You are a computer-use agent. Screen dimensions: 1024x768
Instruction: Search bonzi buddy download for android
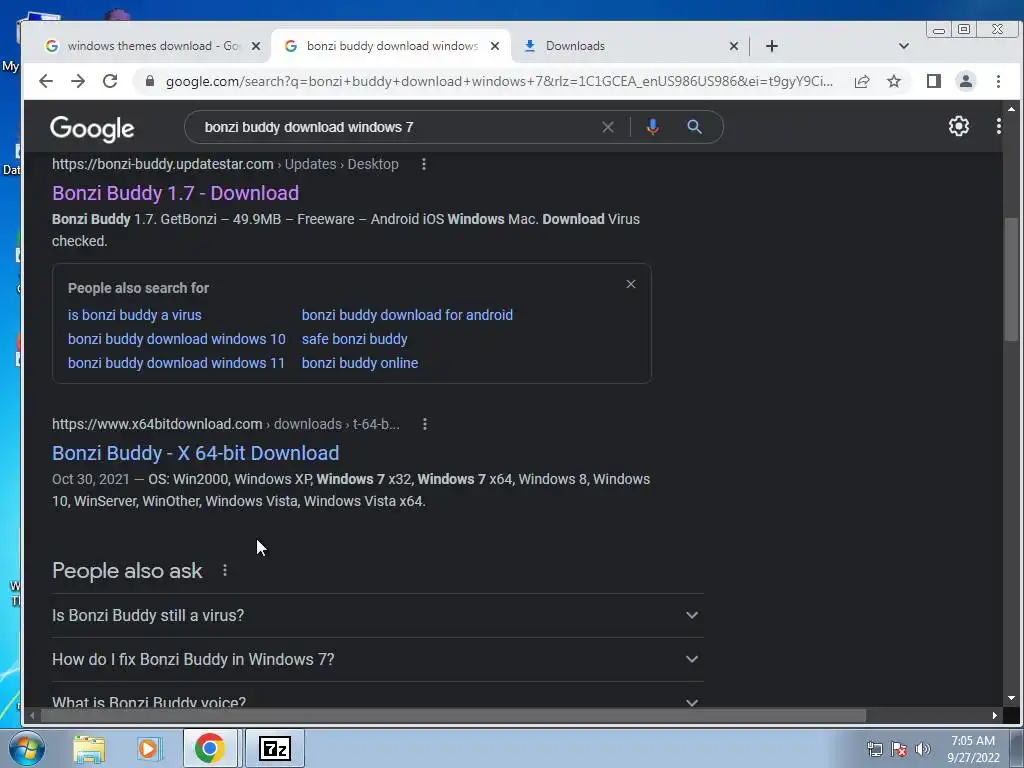tap(408, 315)
